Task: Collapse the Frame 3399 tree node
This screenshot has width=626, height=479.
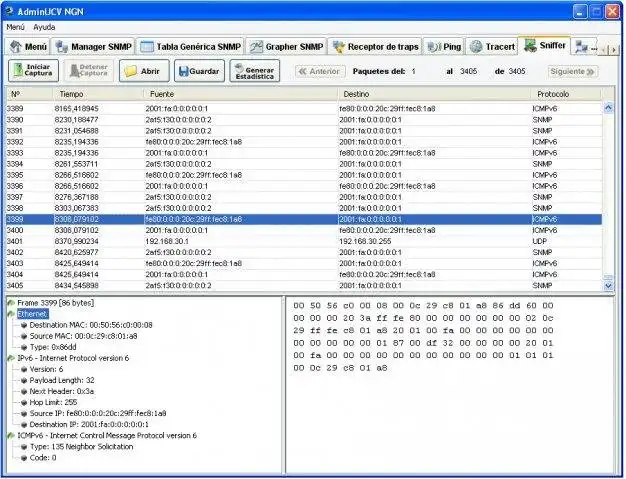Action: tap(11, 303)
